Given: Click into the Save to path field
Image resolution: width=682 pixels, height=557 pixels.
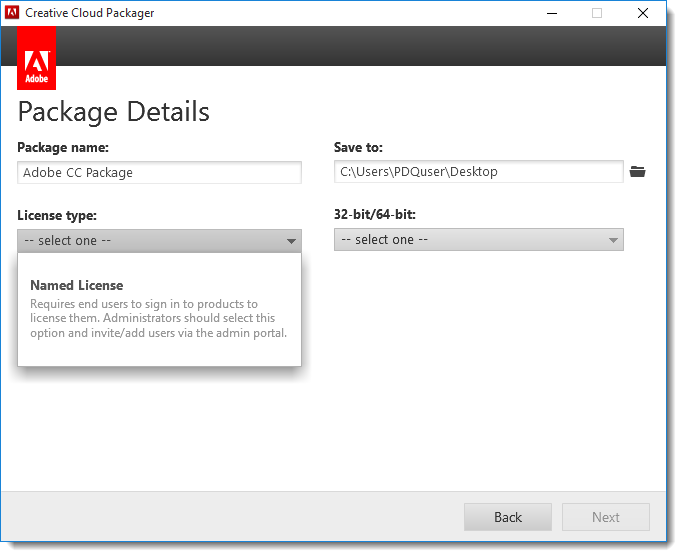Looking at the screenshot, I should 478,172.
